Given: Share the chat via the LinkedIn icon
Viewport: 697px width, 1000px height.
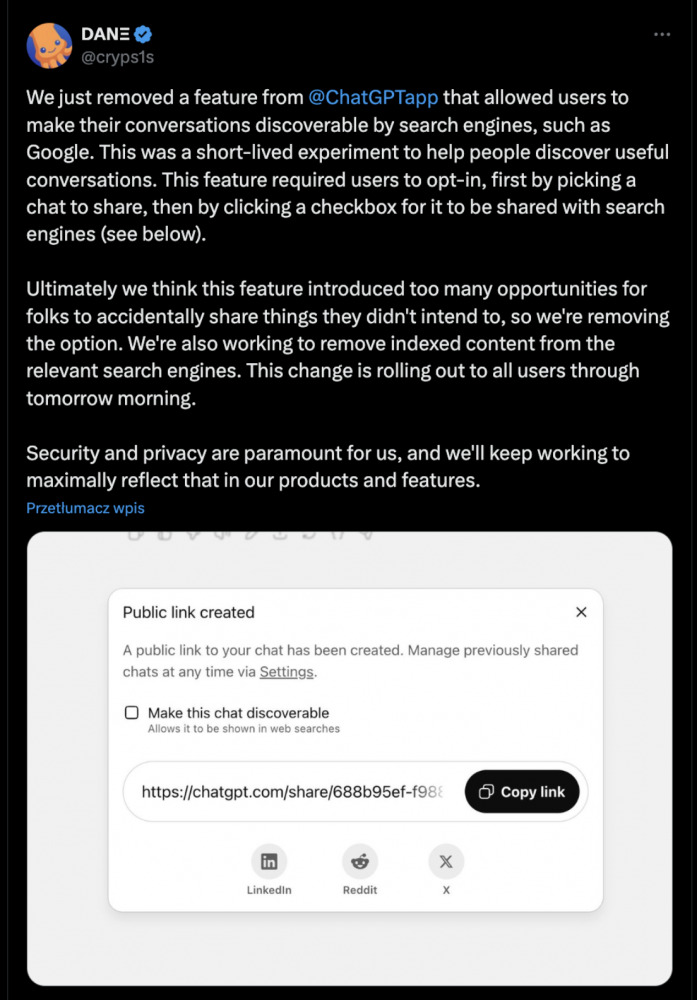Looking at the screenshot, I should (269, 862).
